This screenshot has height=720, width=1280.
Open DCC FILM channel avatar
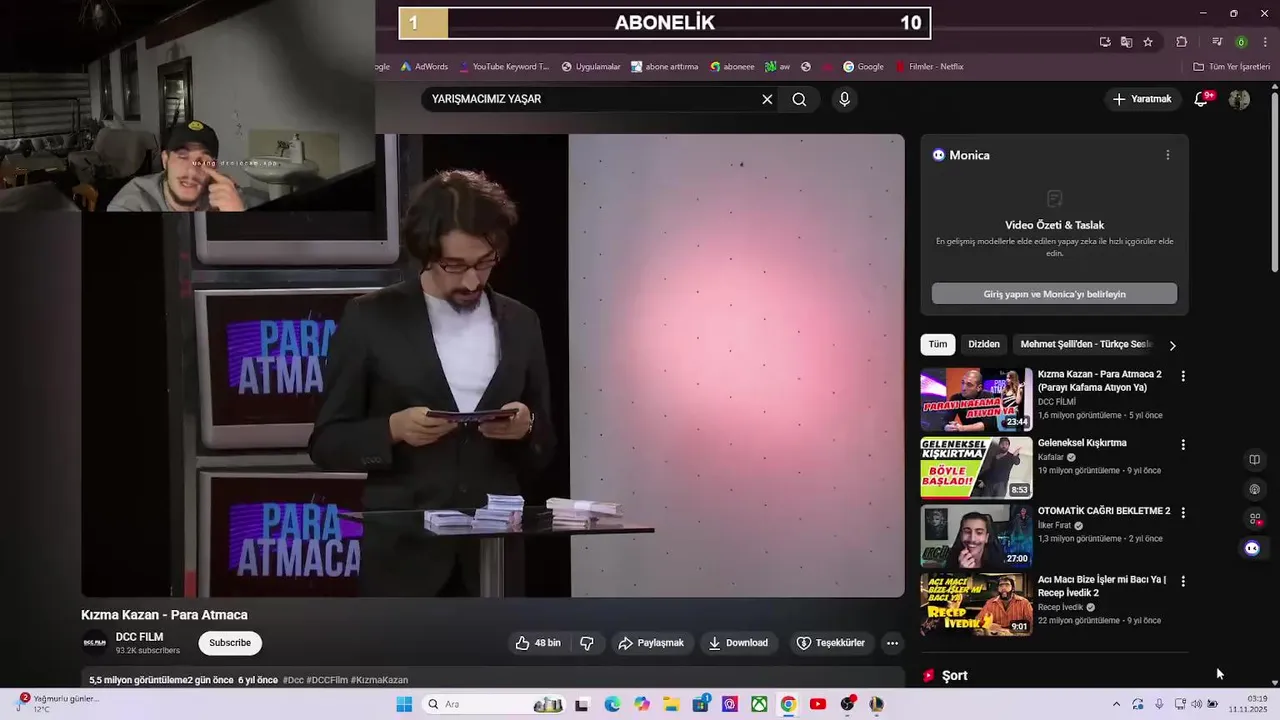point(95,643)
